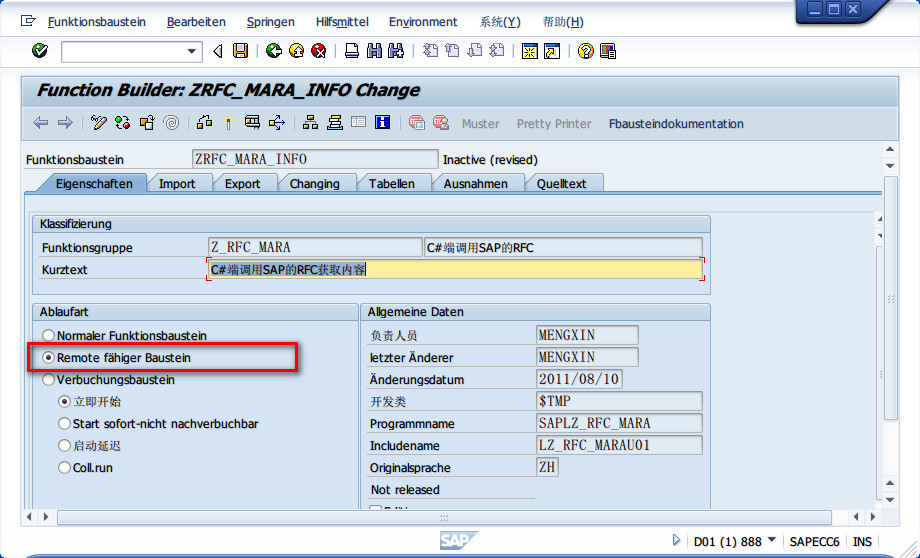Viewport: 920px width, 558px height.
Task: Click the Set/Delete Session Breakpoint icon
Action: point(417,123)
